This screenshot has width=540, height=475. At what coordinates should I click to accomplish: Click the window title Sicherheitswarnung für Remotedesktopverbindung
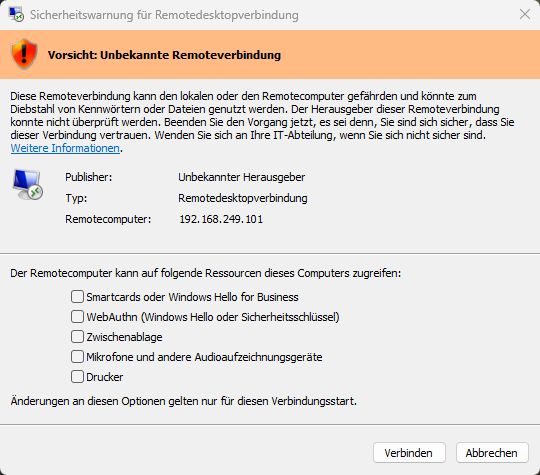[x=164, y=15]
